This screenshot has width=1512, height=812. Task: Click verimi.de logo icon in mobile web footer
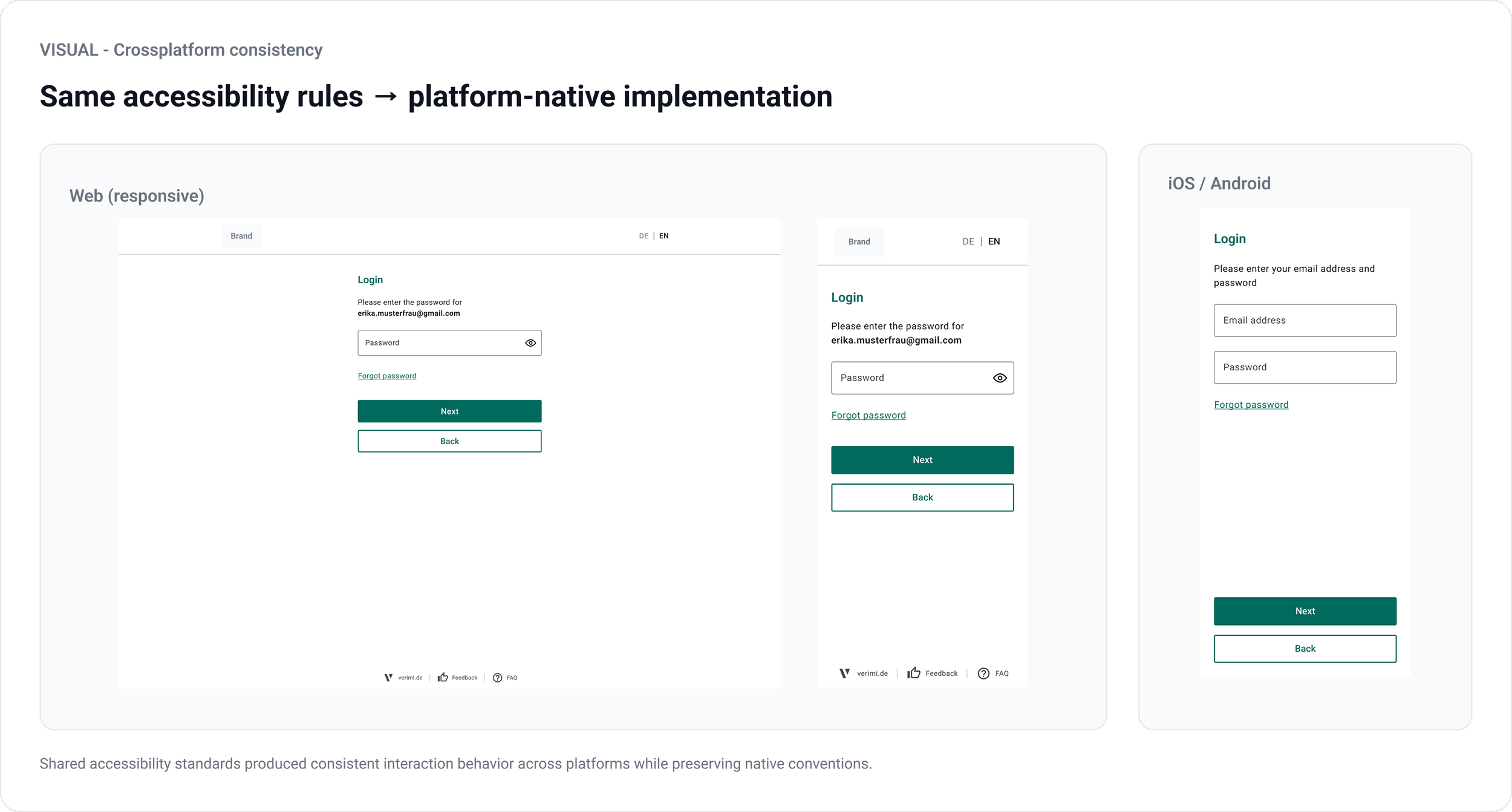pyautogui.click(x=844, y=673)
